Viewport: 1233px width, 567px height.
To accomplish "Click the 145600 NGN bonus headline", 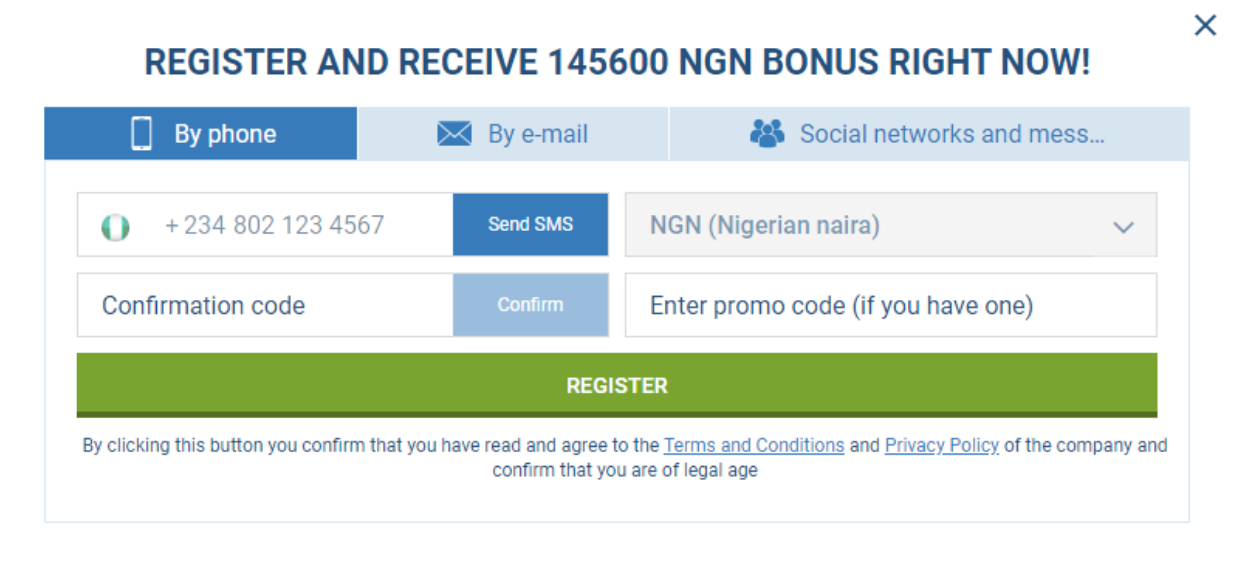I will 617,63.
